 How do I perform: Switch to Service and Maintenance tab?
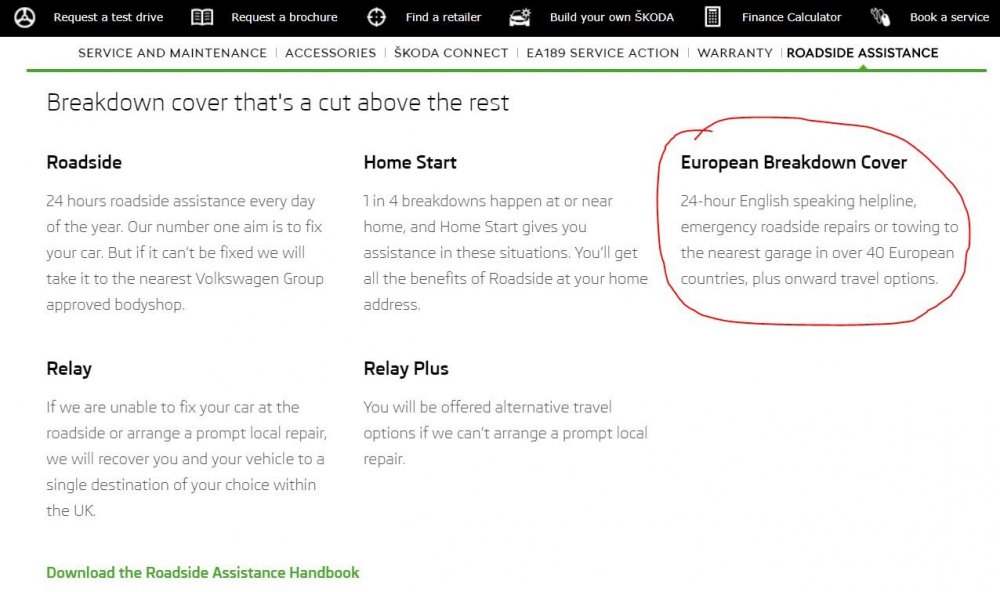pos(172,53)
